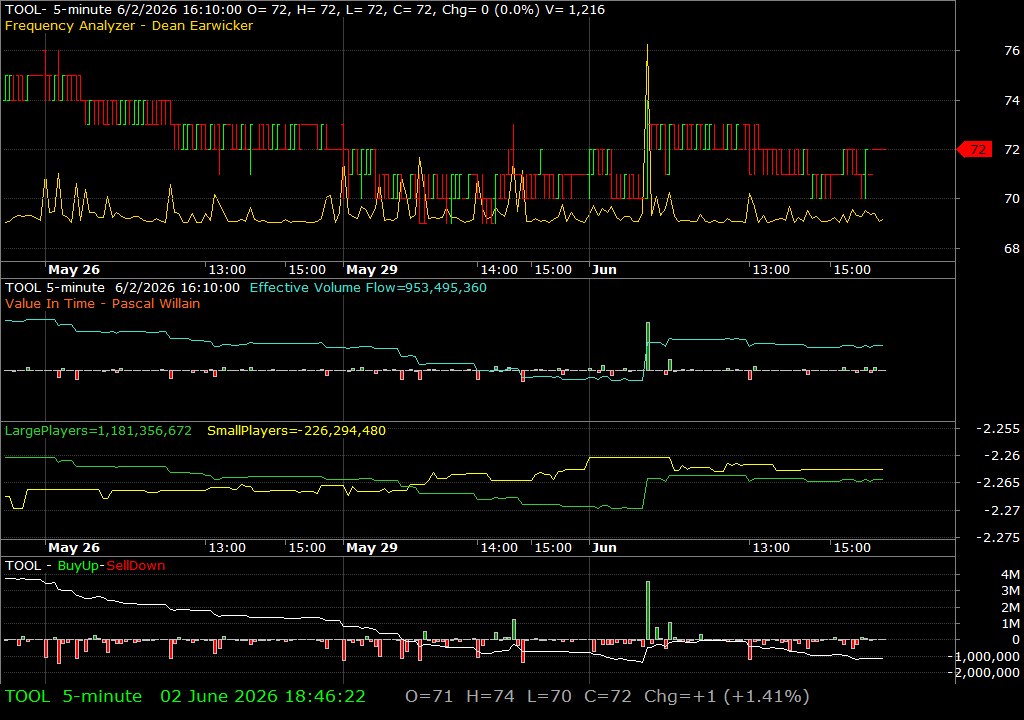
Task: Click the 74 label on price axis
Action: coord(1012,100)
